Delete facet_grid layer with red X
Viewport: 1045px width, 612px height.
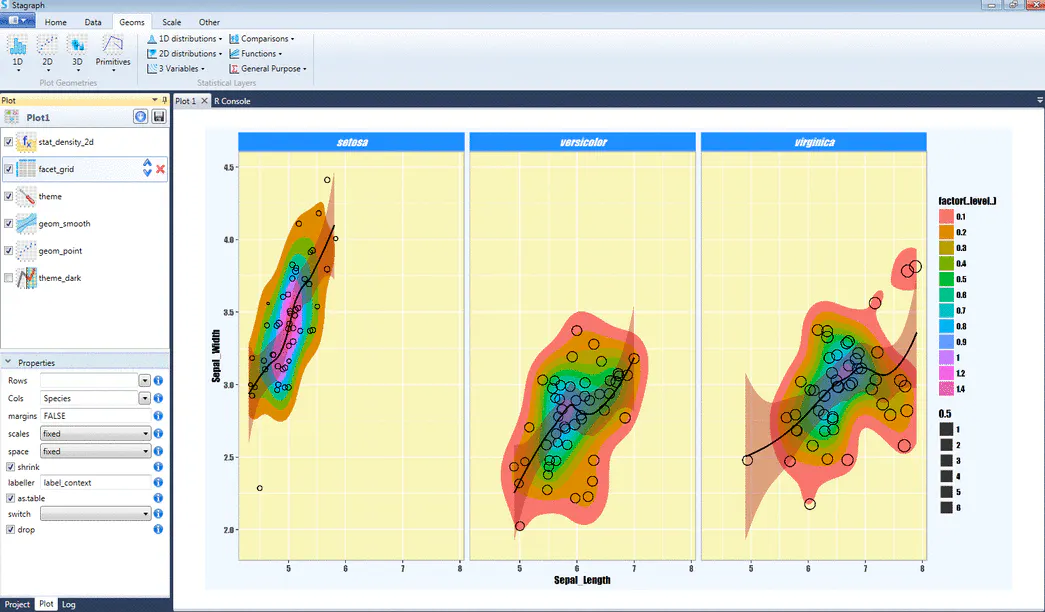[161, 169]
